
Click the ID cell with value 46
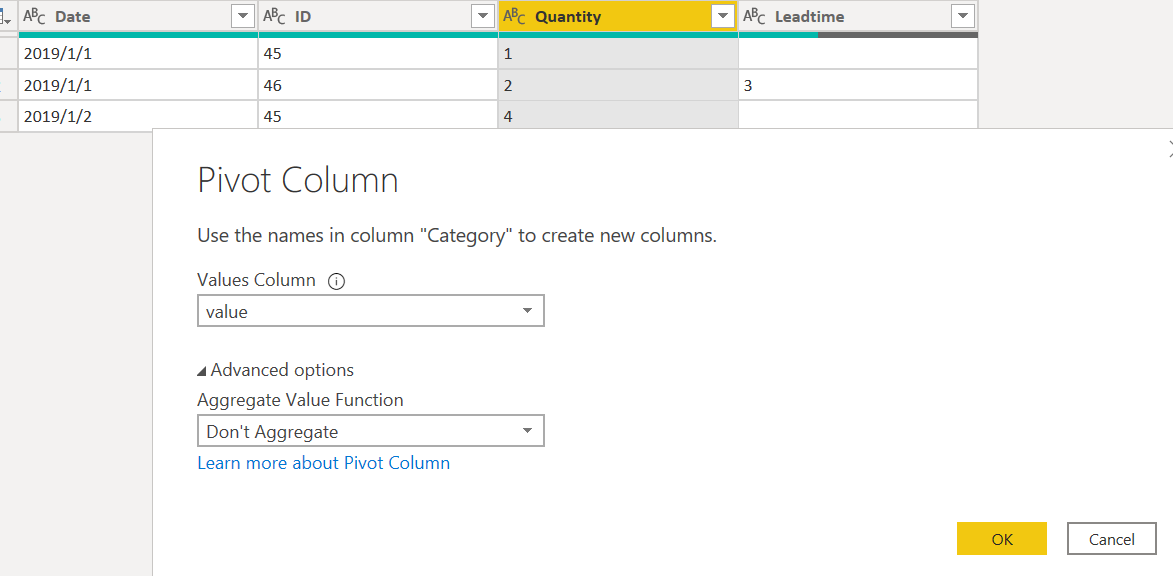[x=378, y=85]
